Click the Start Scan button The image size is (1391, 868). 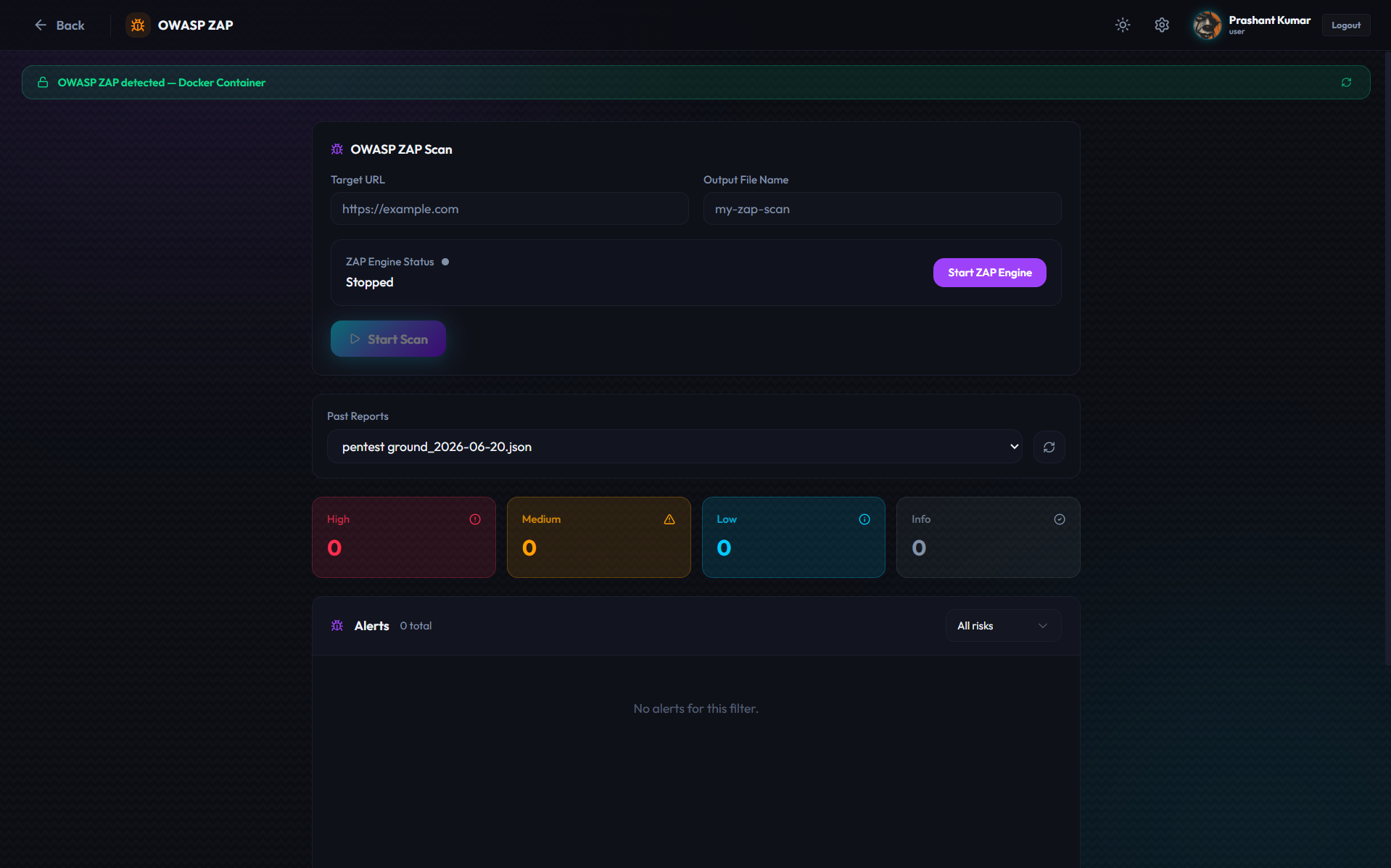(388, 339)
